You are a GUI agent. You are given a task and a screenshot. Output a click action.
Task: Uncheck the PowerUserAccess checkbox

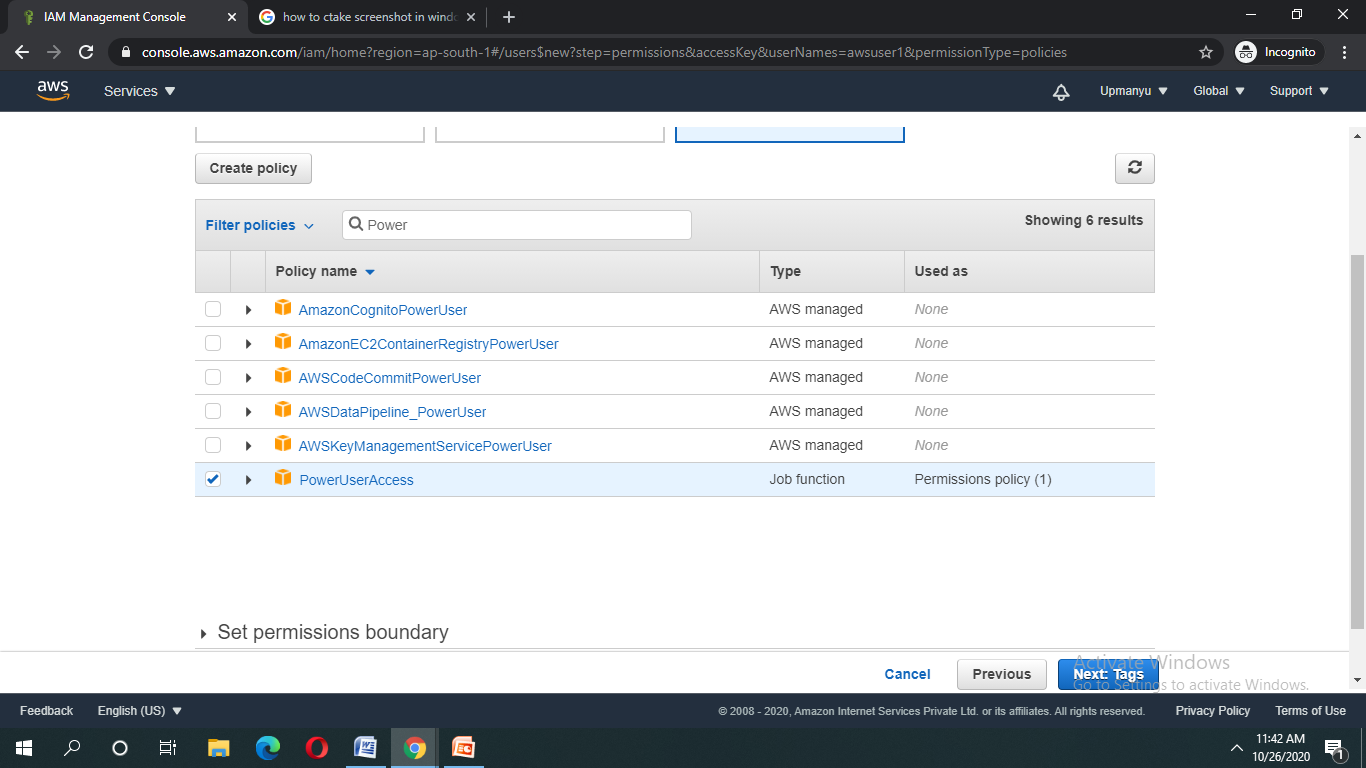click(x=213, y=479)
